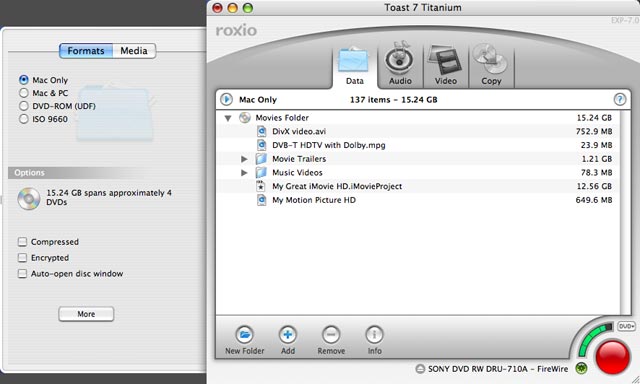Click the DVD disc icon in Options
Viewport: 640px width, 384px height.
pyautogui.click(x=29, y=199)
